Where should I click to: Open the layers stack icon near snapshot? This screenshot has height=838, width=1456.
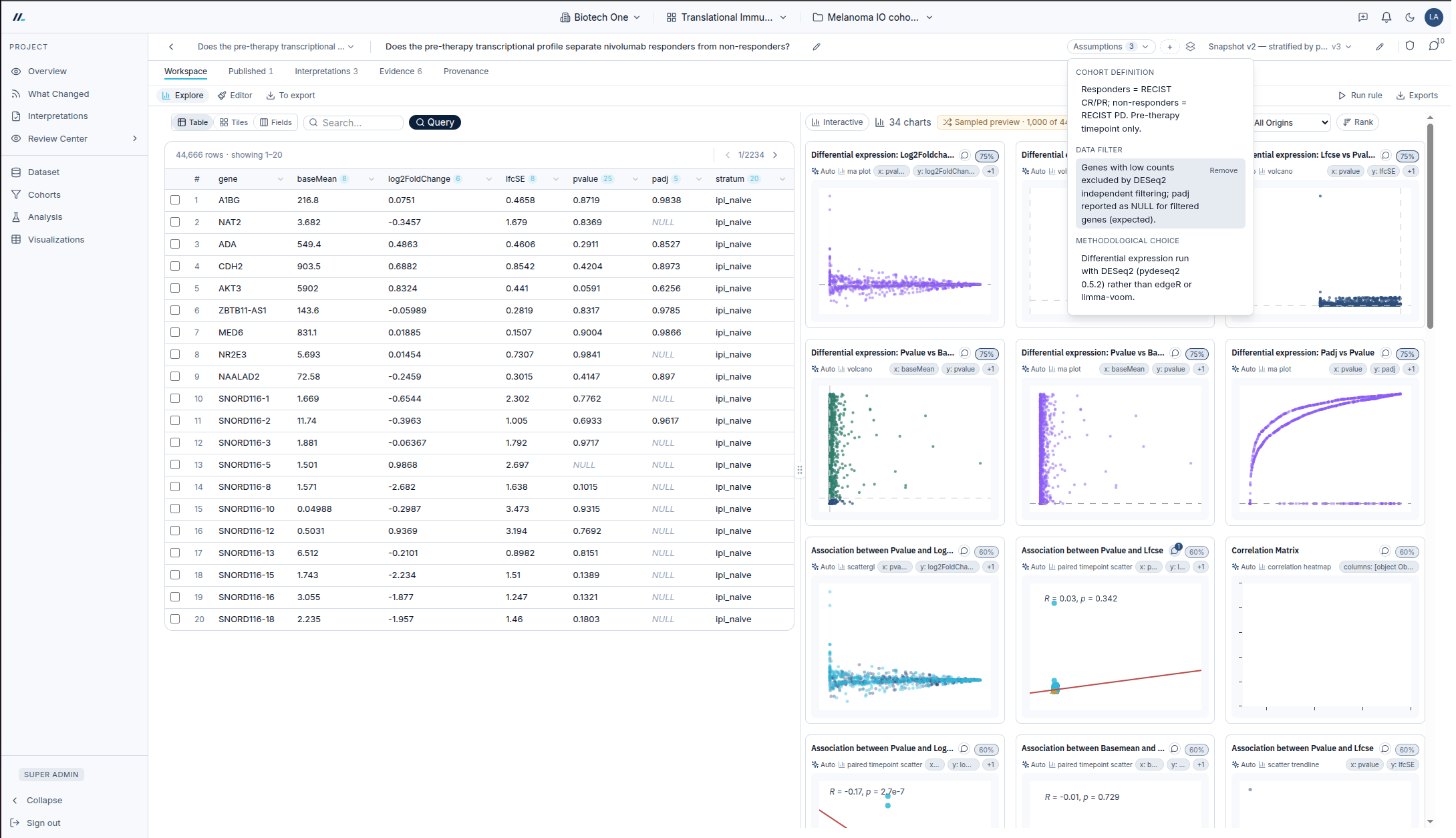tap(1190, 47)
